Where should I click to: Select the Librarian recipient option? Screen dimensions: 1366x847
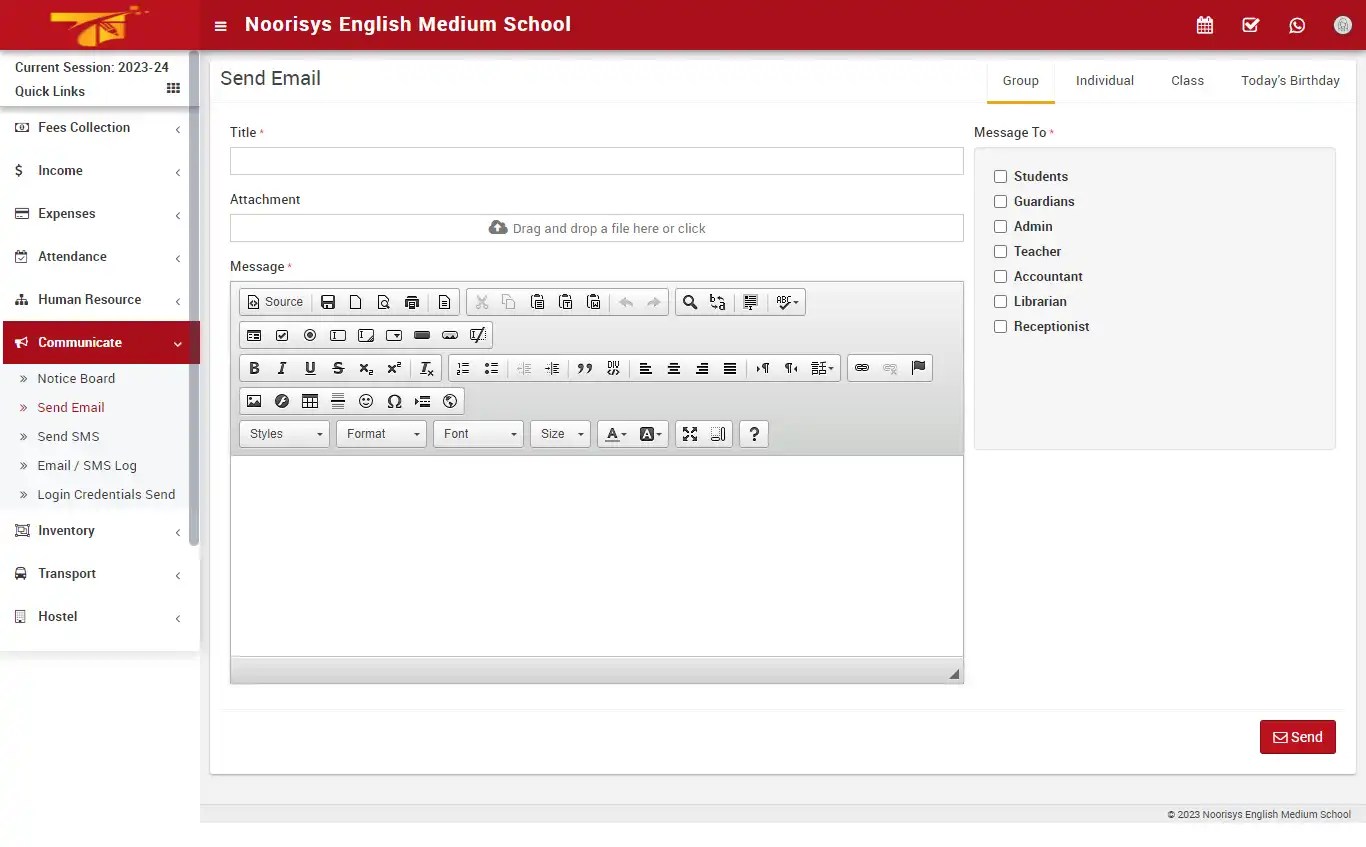(x=1000, y=301)
